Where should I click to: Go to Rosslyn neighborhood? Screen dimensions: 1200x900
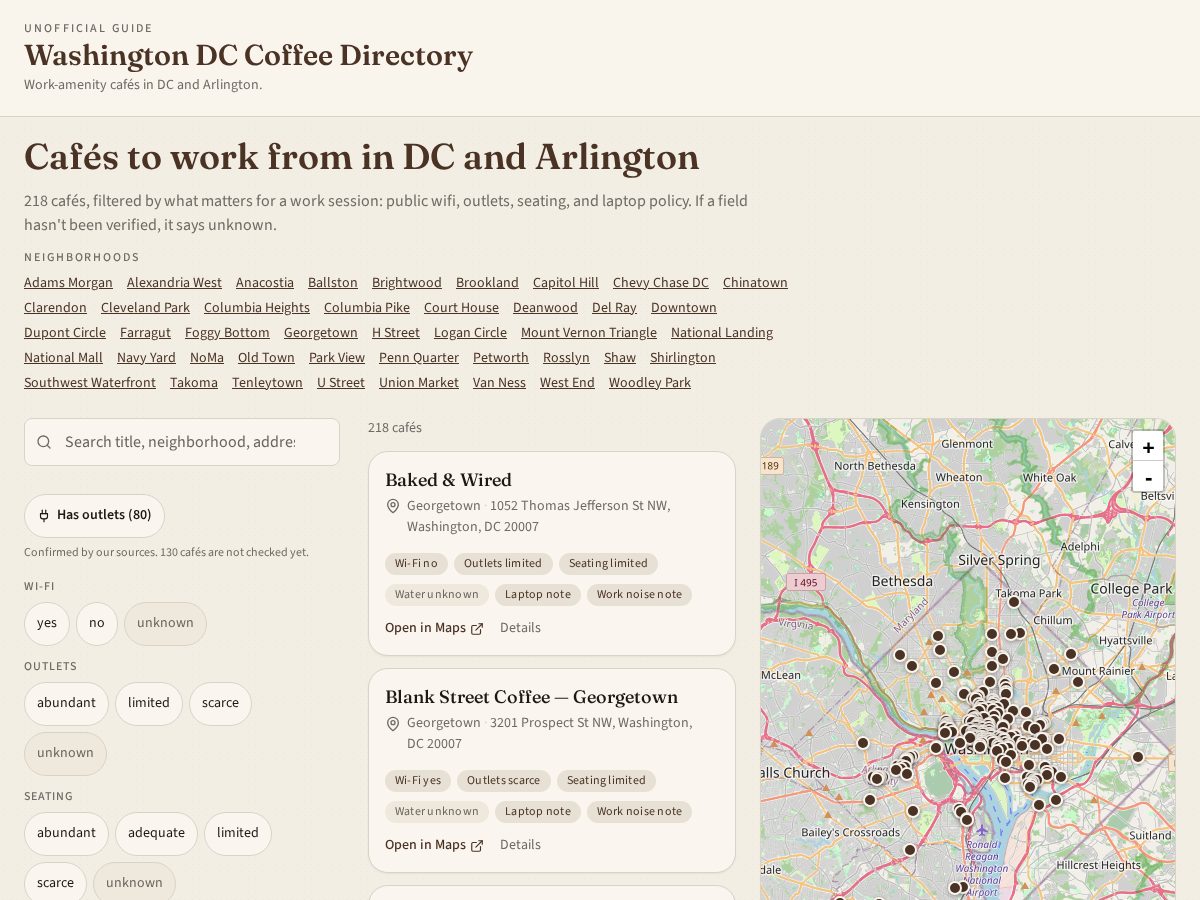566,358
